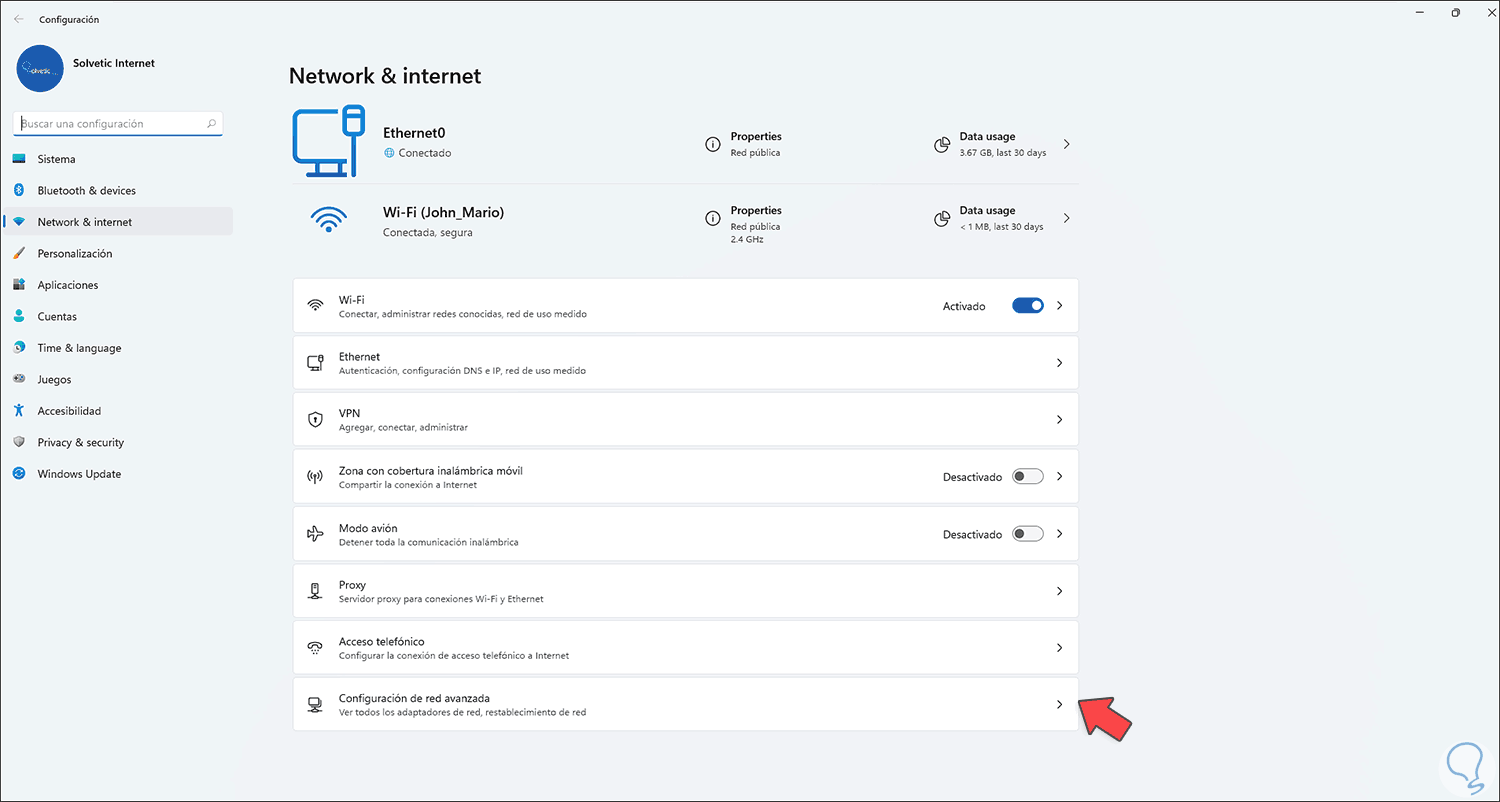
Task: Open Ethernet0 Data usage chevron arrow
Action: pyautogui.click(x=1066, y=144)
